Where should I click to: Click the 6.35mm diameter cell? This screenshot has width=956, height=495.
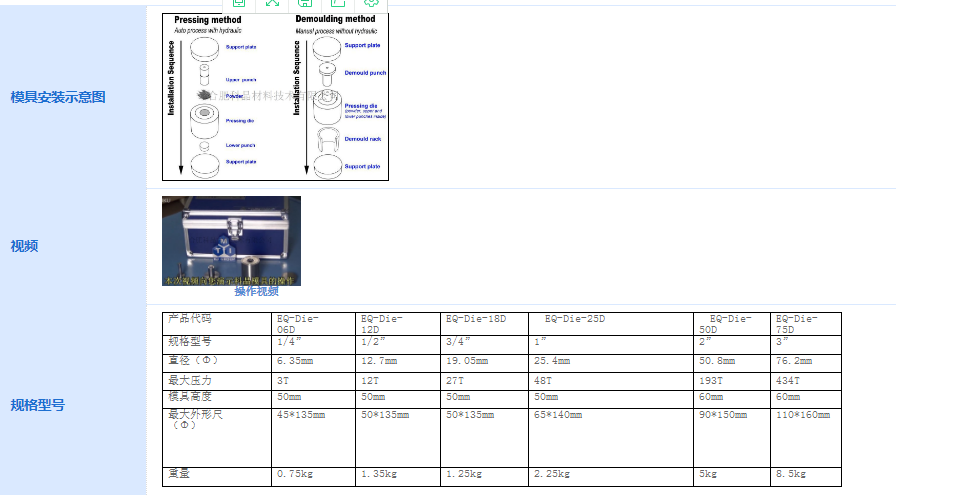click(x=313, y=363)
